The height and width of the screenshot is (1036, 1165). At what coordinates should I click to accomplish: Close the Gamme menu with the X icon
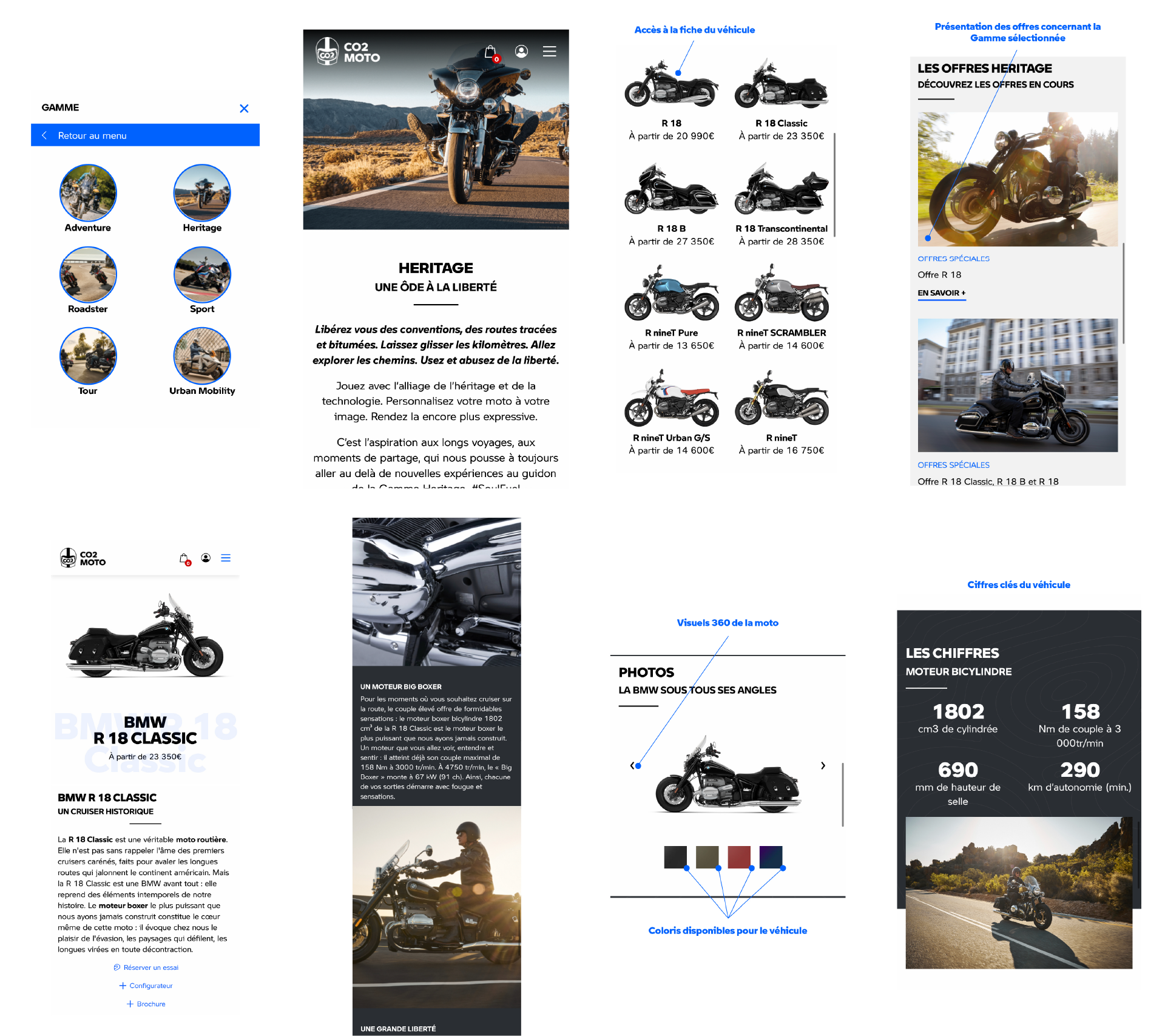pos(244,109)
